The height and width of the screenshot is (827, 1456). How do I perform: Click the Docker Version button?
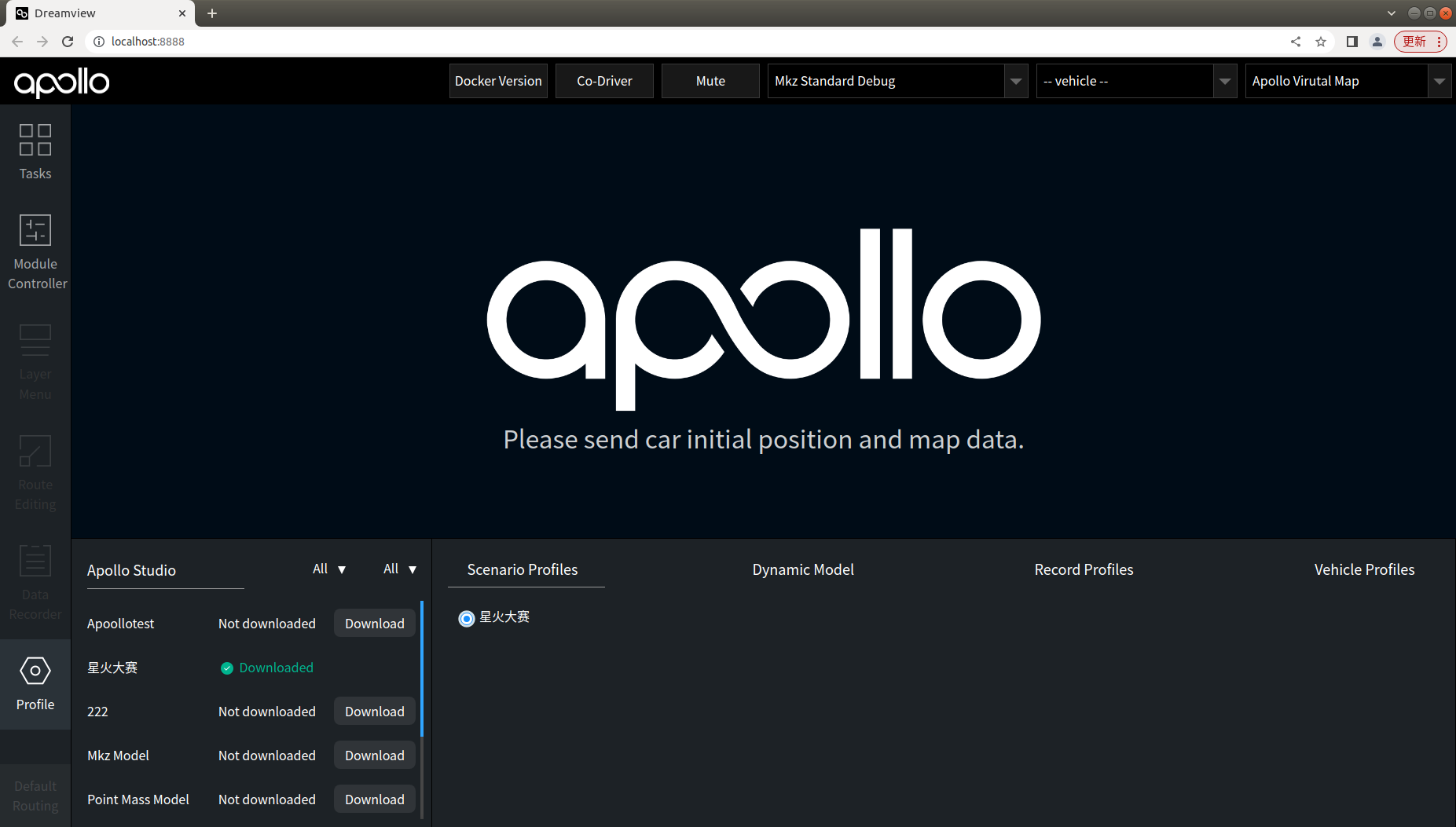[498, 81]
